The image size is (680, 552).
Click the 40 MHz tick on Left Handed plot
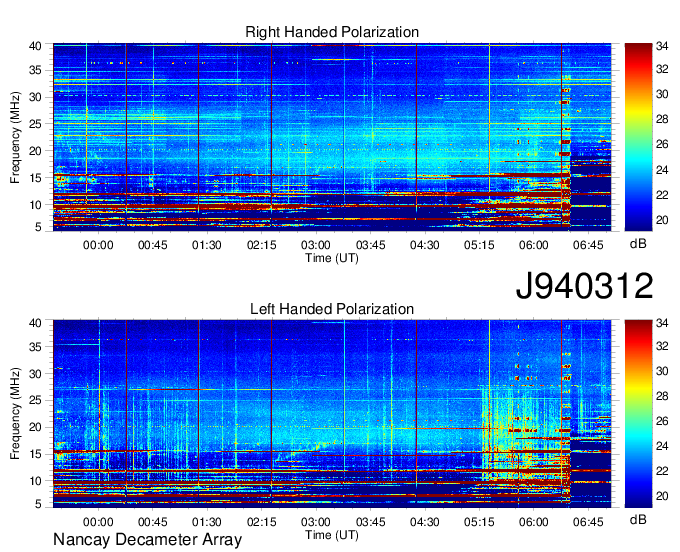click(35, 323)
